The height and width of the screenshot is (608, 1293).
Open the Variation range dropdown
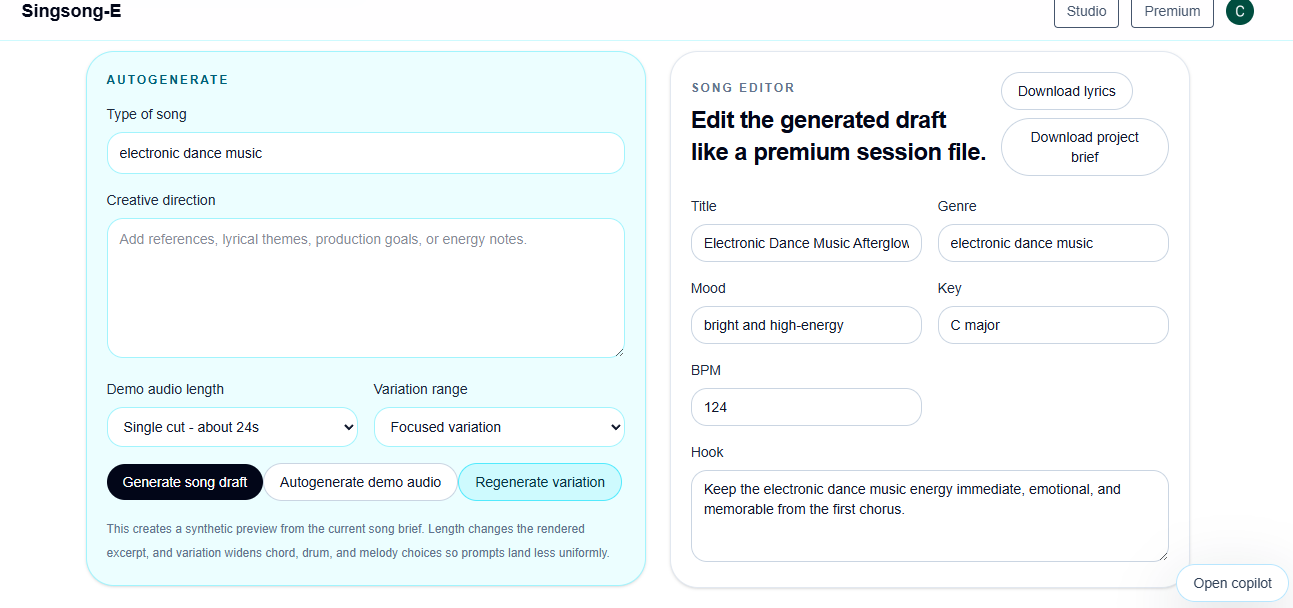pyautogui.click(x=499, y=427)
